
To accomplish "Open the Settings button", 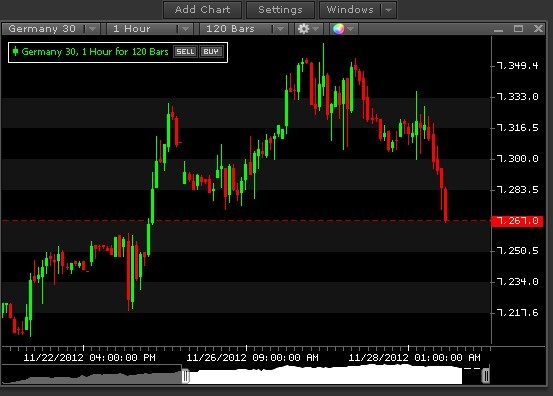I will (280, 10).
